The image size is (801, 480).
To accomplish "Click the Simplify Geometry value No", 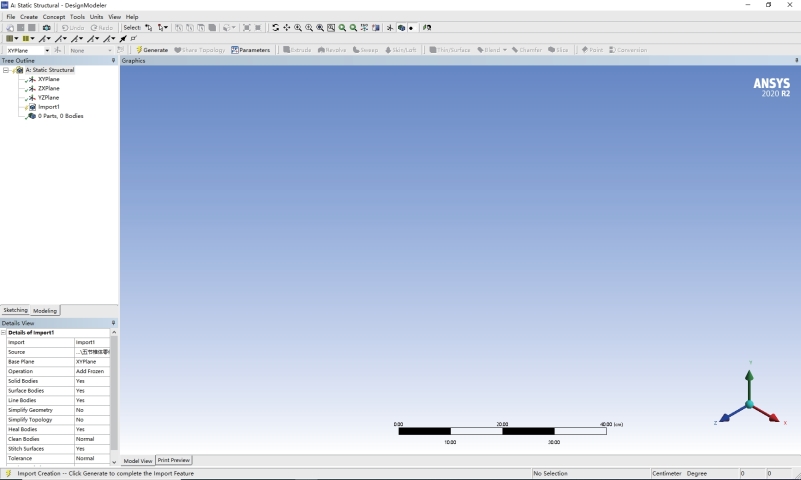I will click(x=92, y=410).
